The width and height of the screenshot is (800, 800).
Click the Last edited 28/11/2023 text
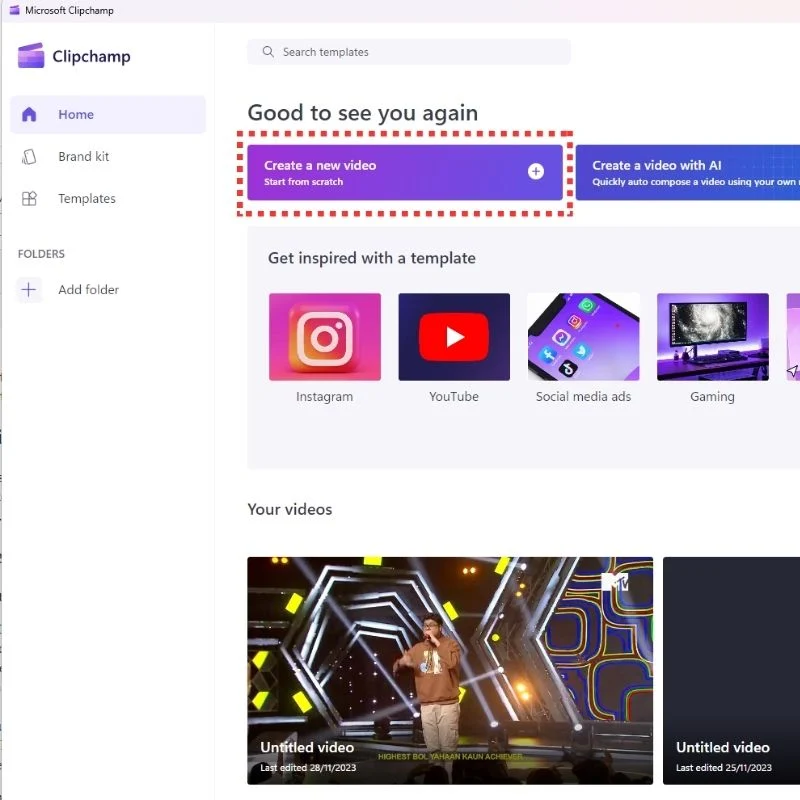(x=308, y=767)
